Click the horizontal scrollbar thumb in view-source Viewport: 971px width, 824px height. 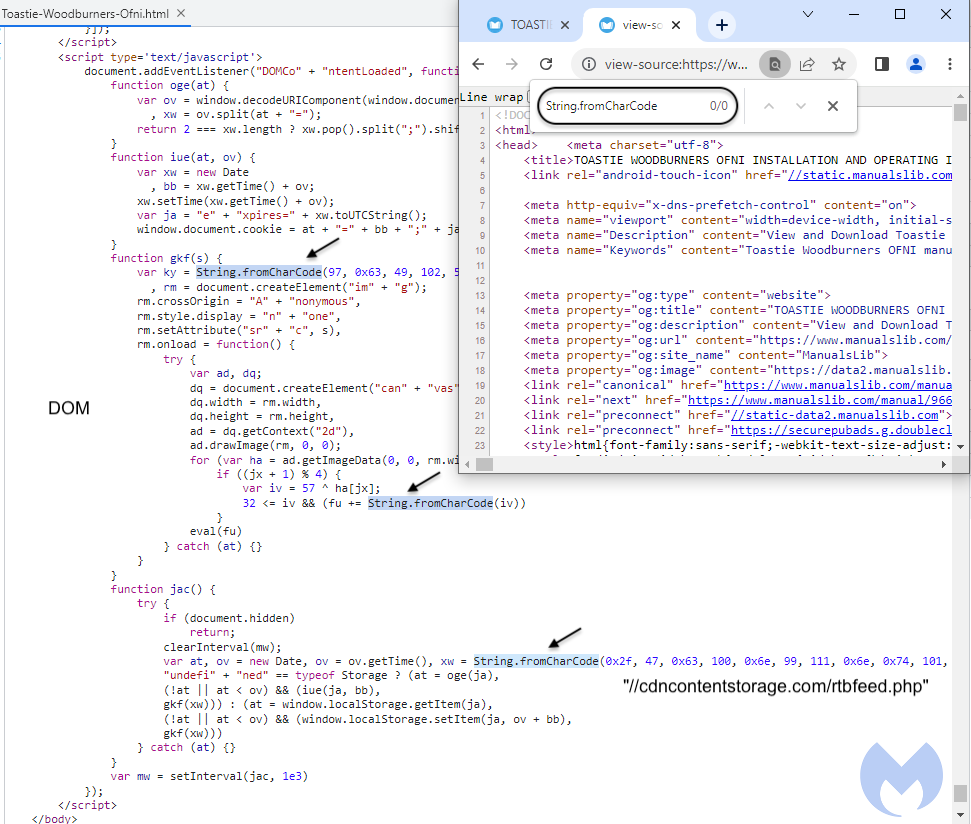click(x=484, y=464)
